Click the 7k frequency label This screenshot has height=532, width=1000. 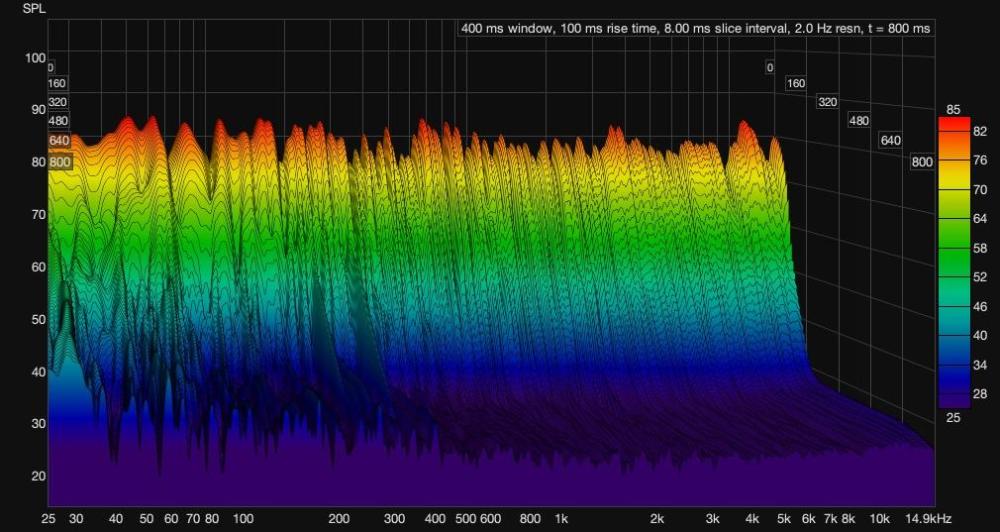tap(830, 519)
